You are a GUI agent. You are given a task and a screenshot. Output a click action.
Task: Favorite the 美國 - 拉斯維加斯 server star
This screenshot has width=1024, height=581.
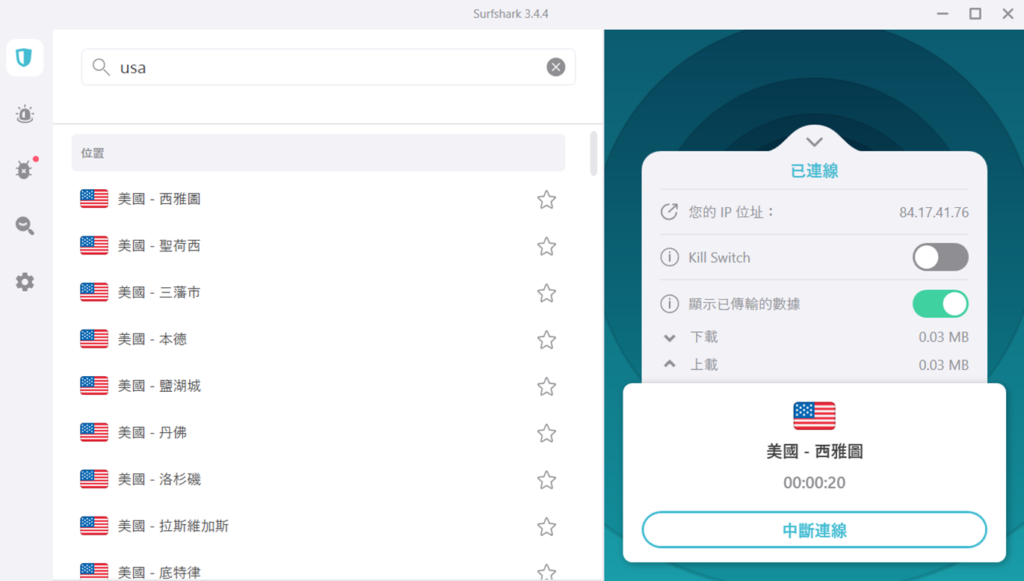[x=547, y=526]
